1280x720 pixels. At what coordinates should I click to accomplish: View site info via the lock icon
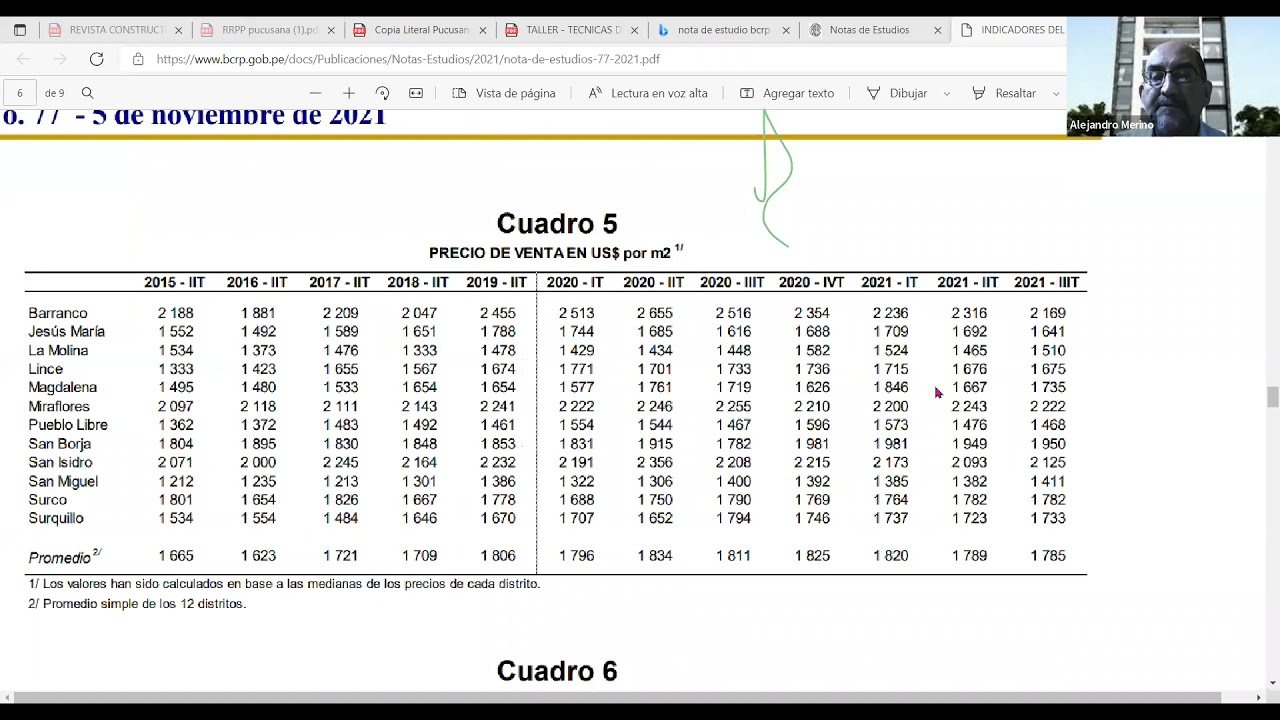[138, 59]
